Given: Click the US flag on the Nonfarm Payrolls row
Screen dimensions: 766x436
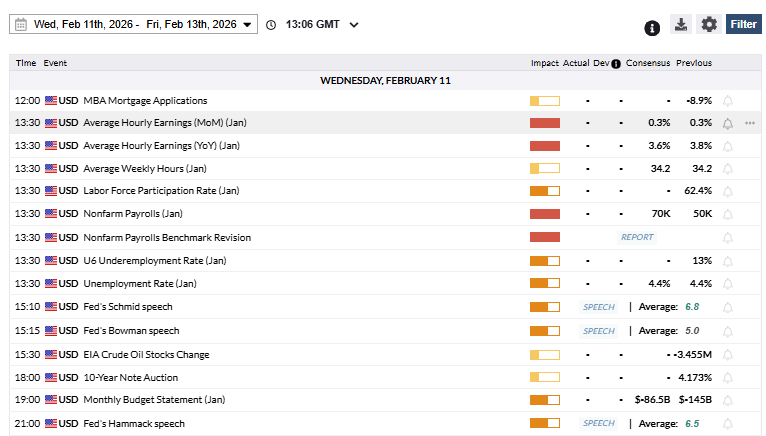Looking at the screenshot, I should pos(51,214).
